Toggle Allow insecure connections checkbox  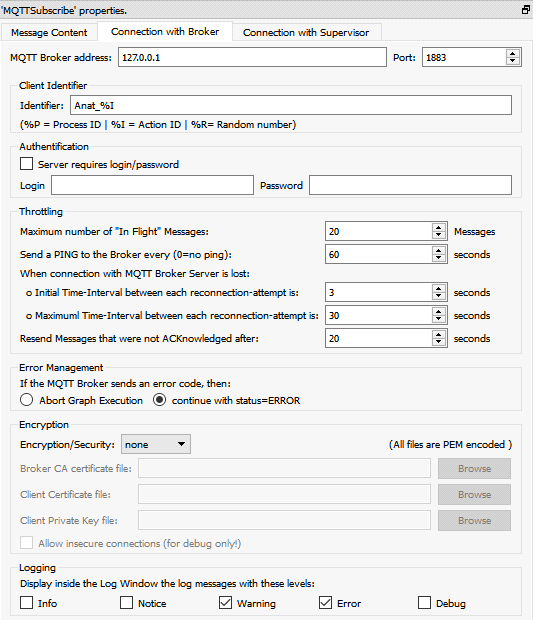[x=26, y=543]
